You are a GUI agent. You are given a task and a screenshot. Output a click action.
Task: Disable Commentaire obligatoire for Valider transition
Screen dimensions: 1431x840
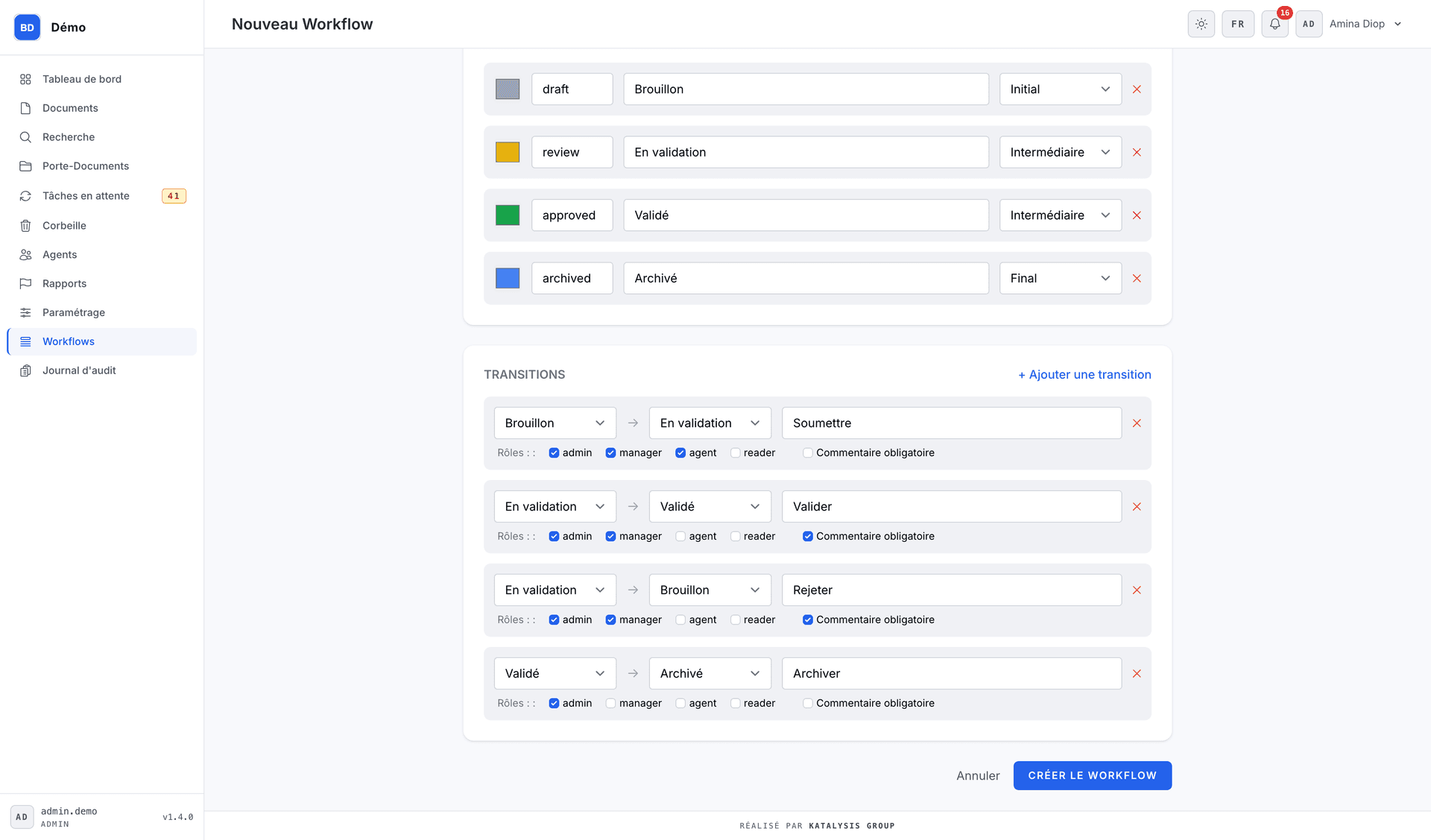[808, 537]
